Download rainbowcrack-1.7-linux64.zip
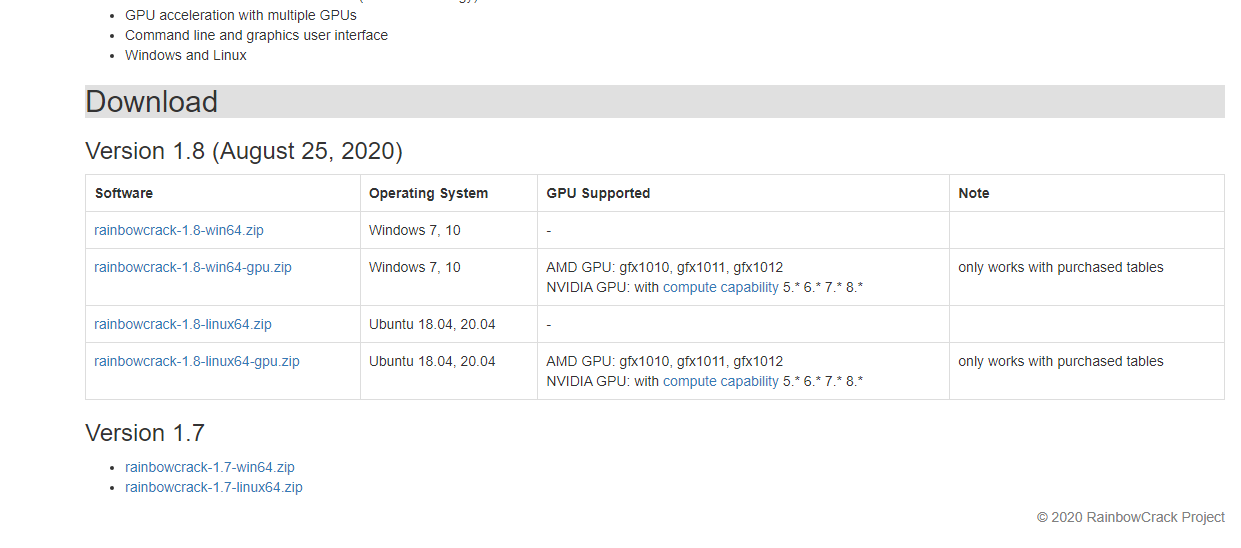This screenshot has height=548, width=1241. tap(214, 487)
